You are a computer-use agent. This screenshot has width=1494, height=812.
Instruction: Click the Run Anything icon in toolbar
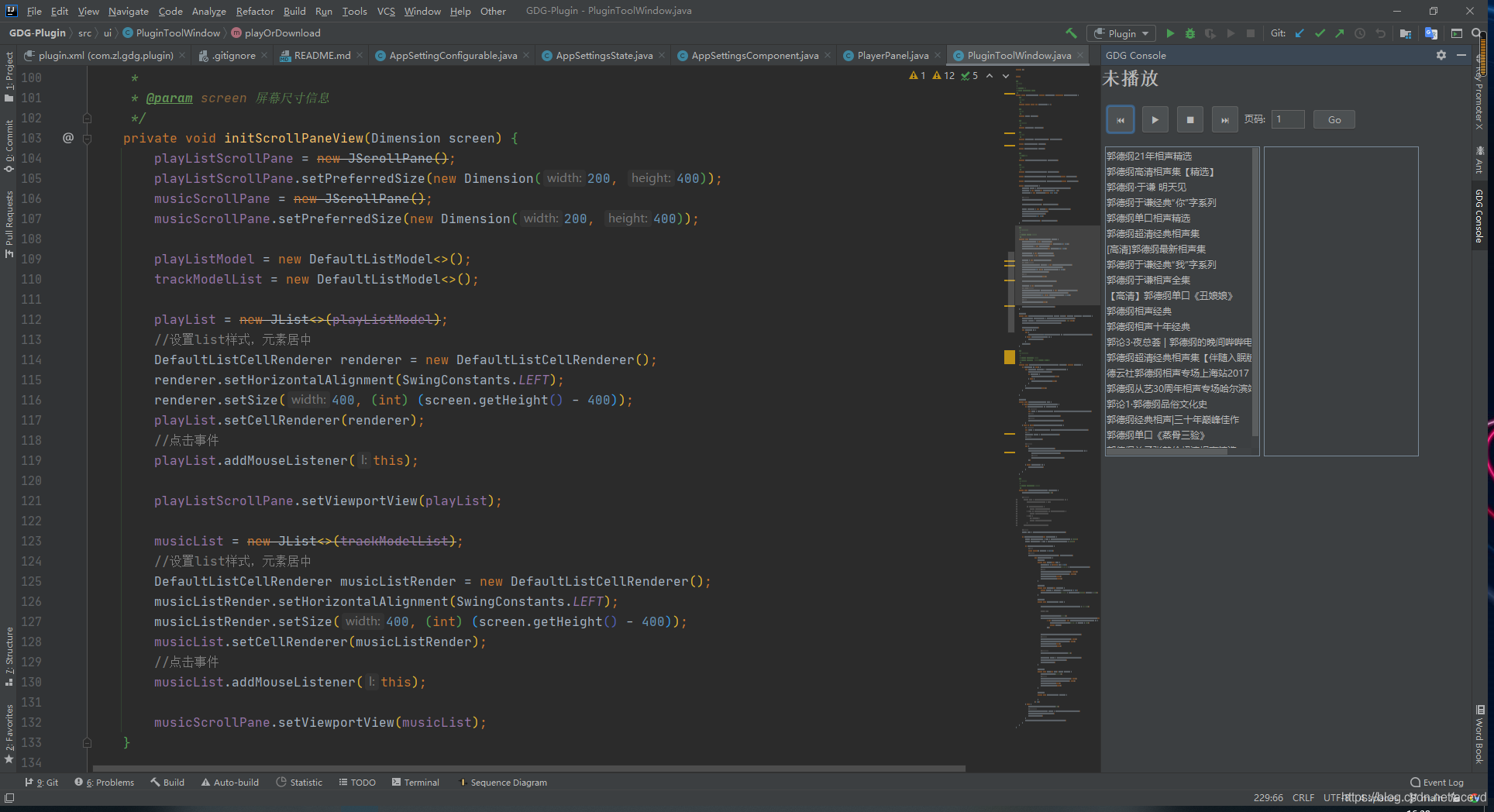tap(1457, 33)
